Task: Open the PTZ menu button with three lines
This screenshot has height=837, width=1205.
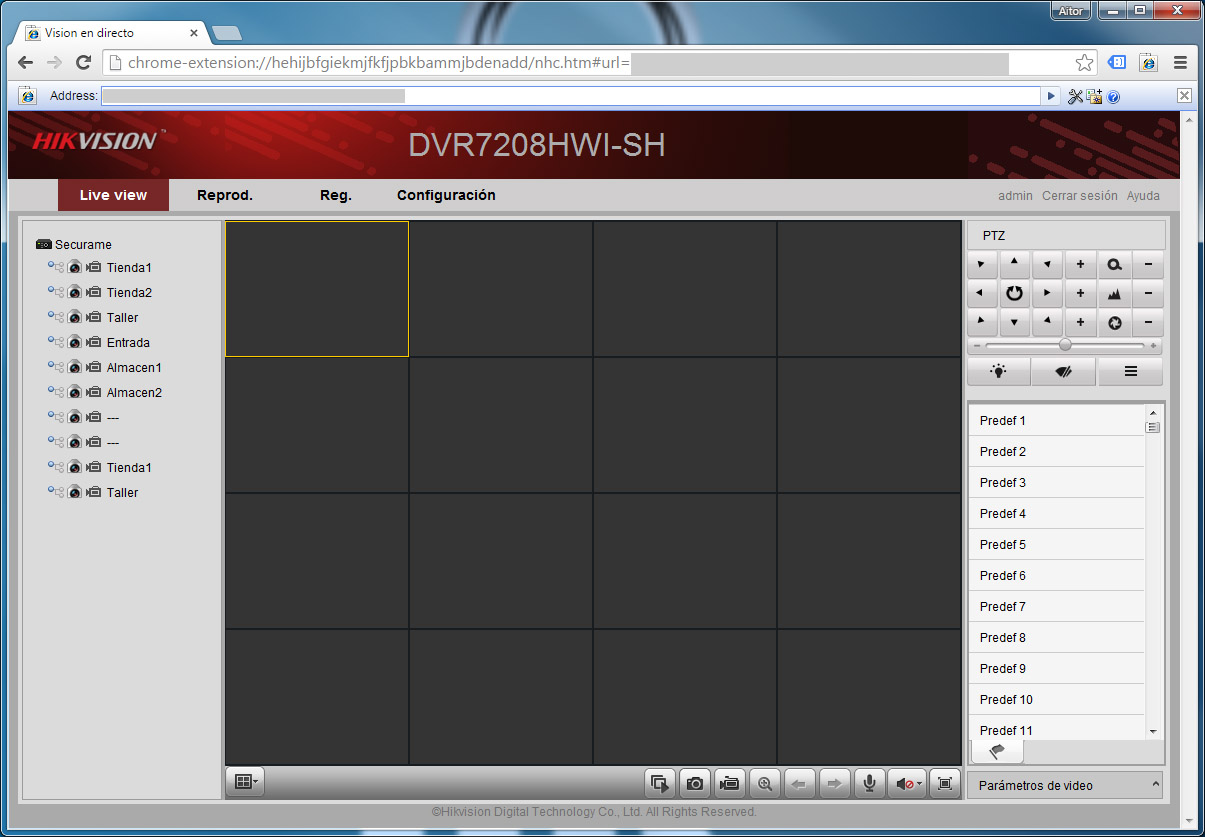Action: [x=1130, y=371]
